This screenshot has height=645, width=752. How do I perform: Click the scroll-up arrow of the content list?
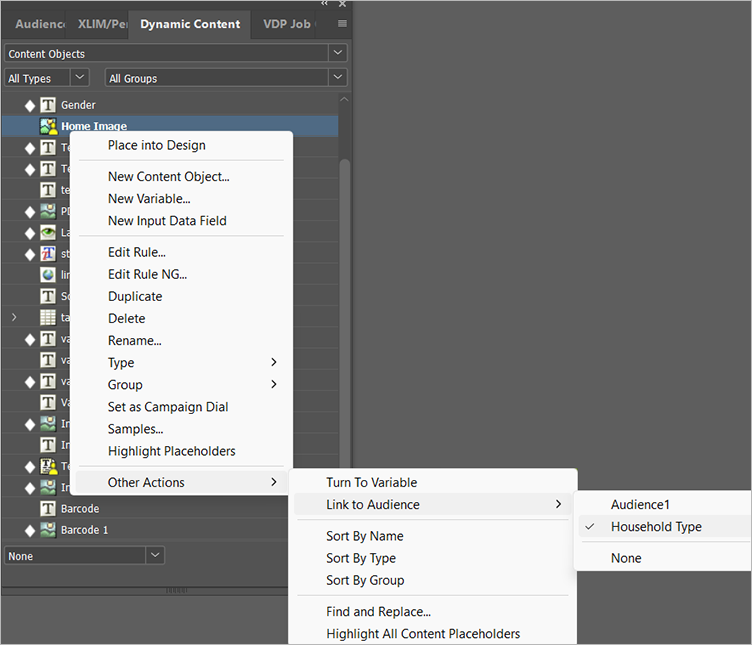344,99
